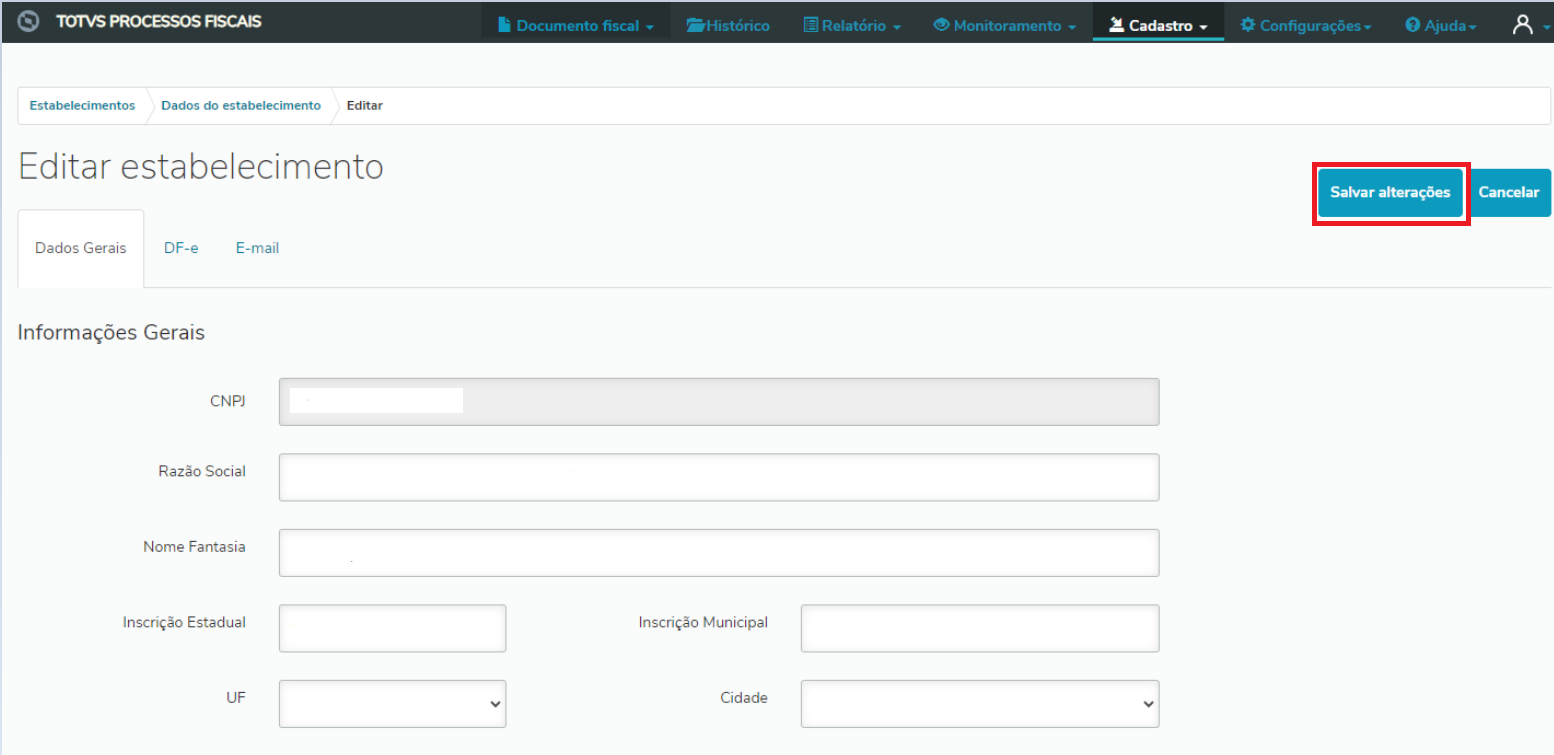Open the Monitoramento menu
1554x755 pixels.
(x=1004, y=25)
